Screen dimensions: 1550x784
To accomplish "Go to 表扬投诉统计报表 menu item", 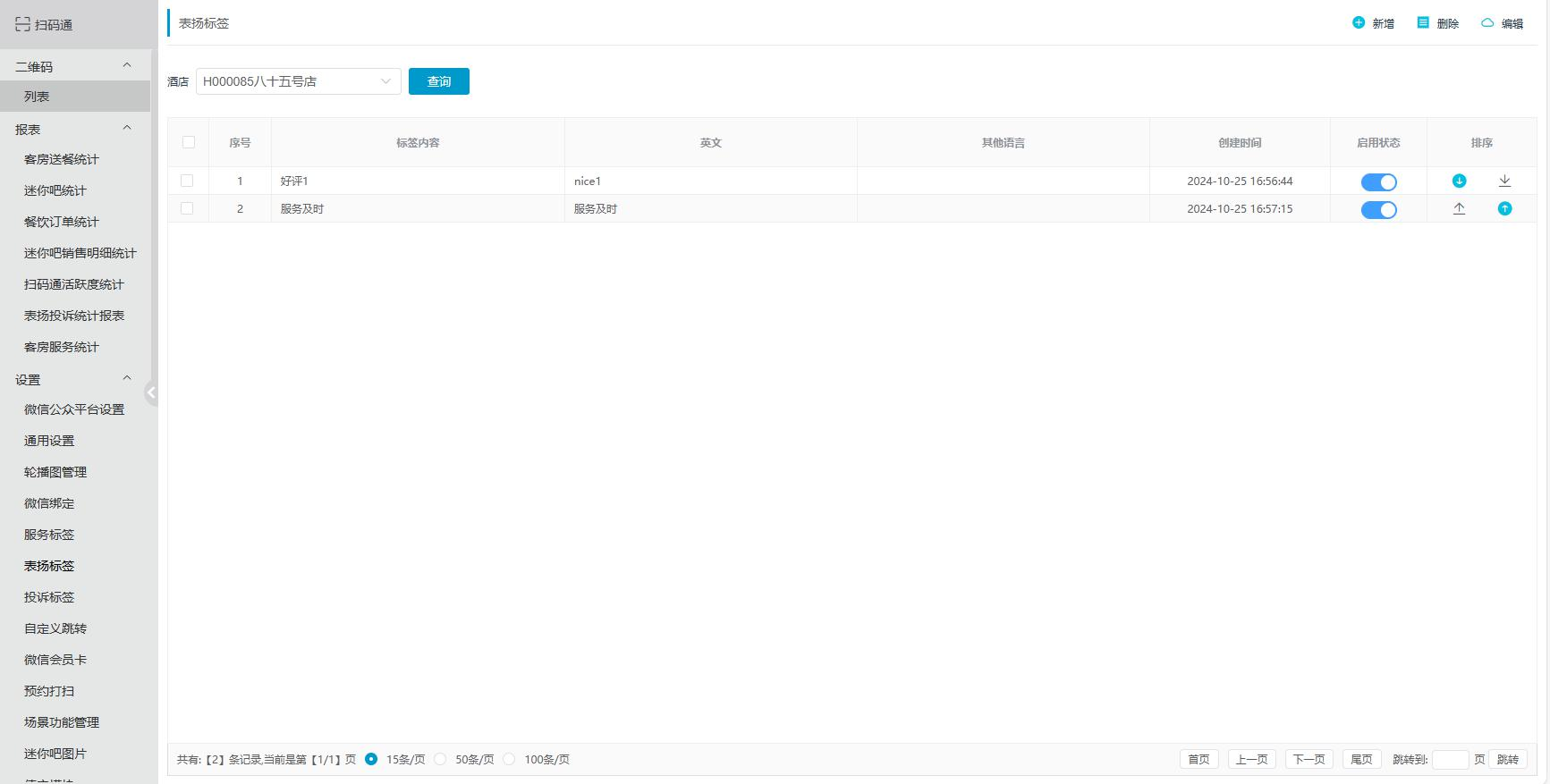I will [x=74, y=316].
